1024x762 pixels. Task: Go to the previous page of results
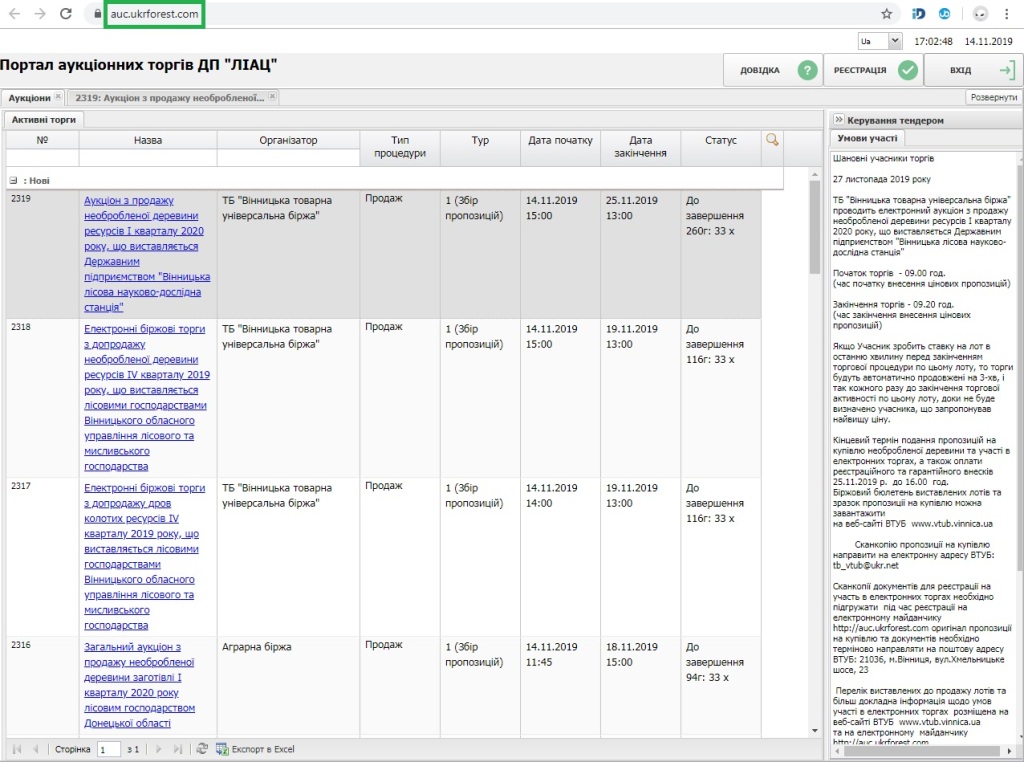pos(36,749)
